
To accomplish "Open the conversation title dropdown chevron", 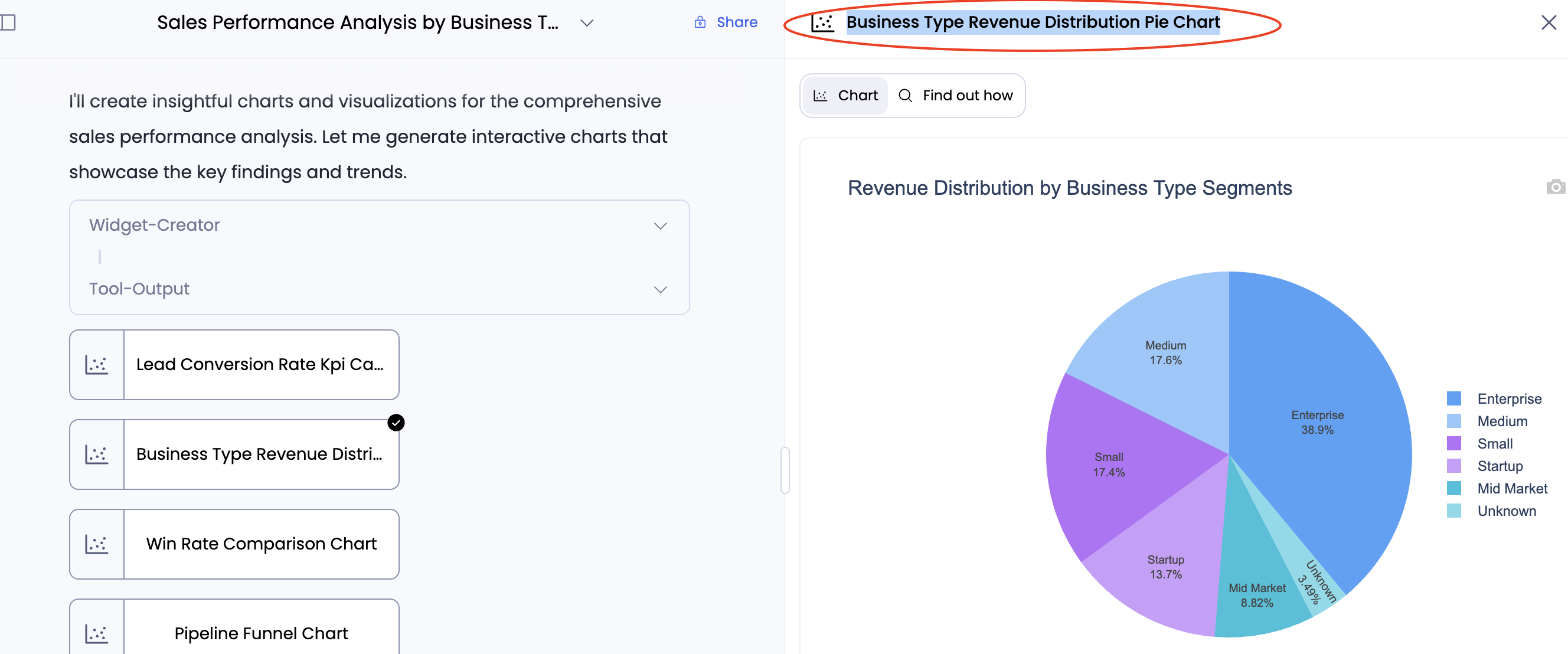I will pyautogui.click(x=587, y=23).
